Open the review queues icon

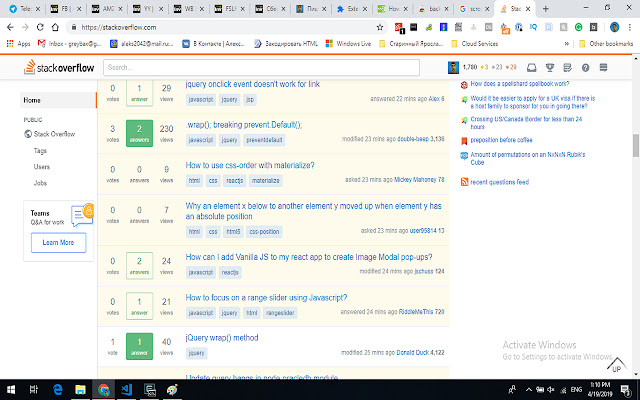[x=567, y=67]
